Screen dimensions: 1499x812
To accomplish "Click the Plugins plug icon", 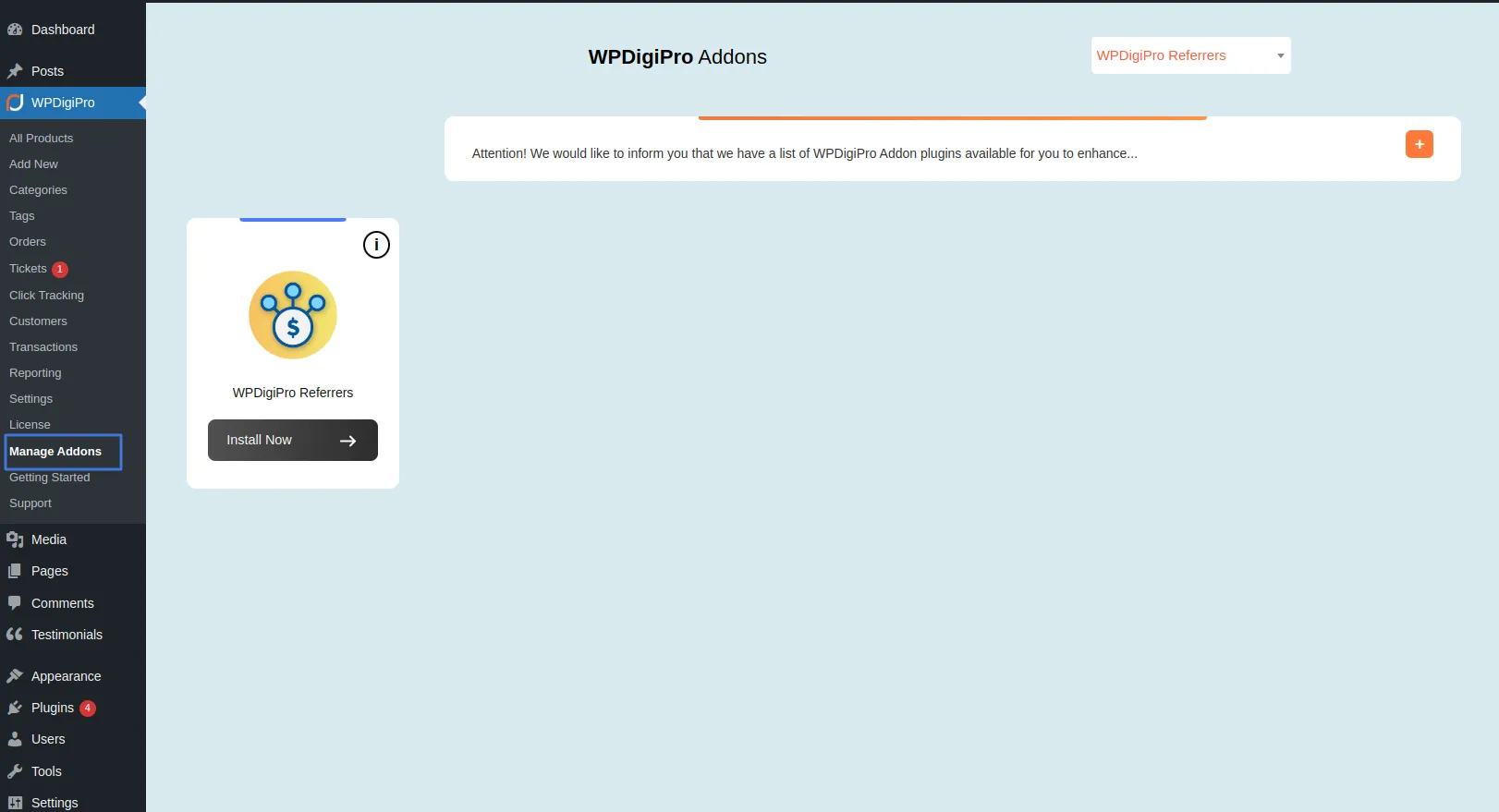I will (x=15, y=708).
